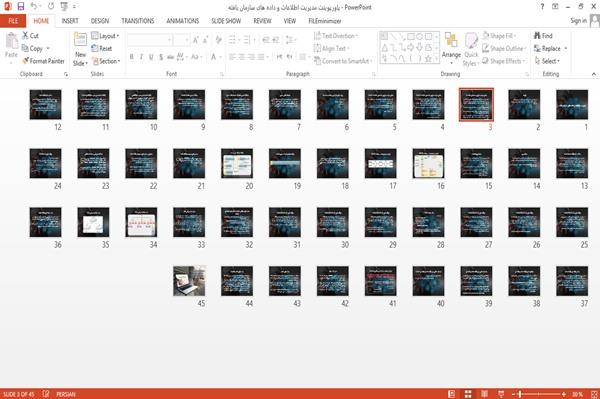This screenshot has width=600, height=399.
Task: Select slide thumbnail number 45
Action: pyautogui.click(x=189, y=281)
